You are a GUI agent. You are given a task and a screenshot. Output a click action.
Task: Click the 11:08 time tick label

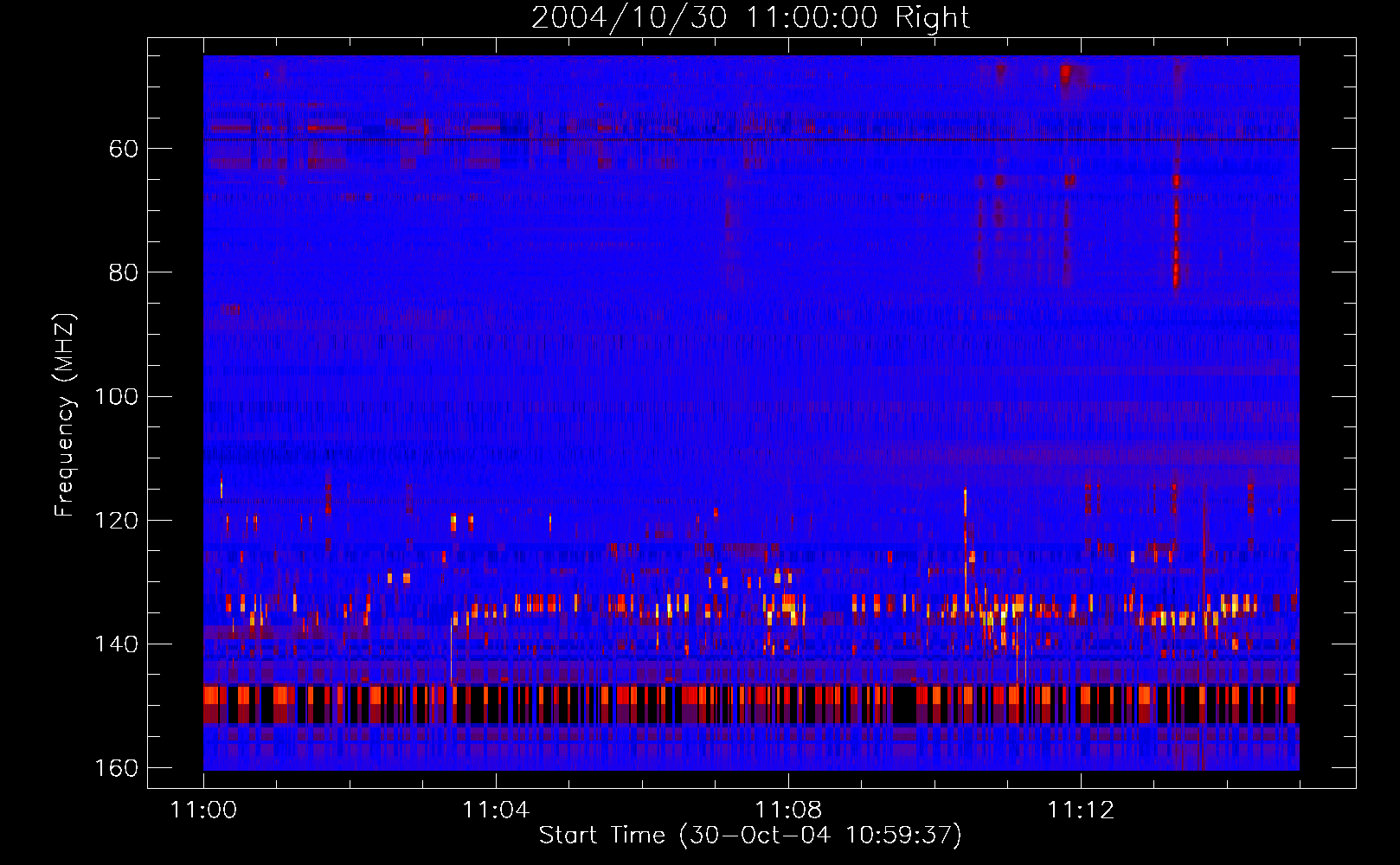(x=788, y=811)
